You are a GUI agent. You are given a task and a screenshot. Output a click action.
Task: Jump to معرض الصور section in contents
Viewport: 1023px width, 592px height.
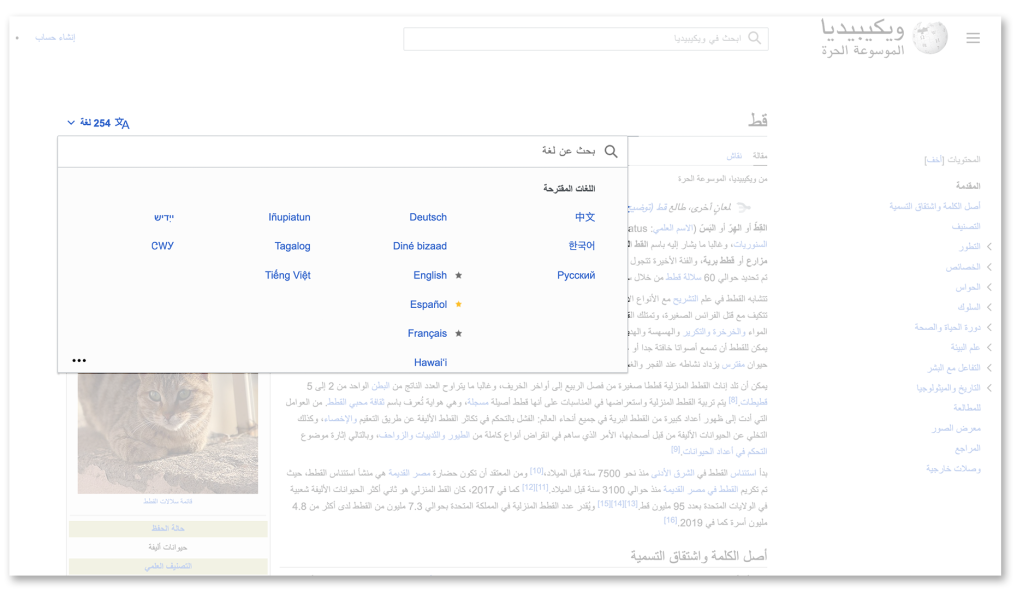[x=956, y=429]
